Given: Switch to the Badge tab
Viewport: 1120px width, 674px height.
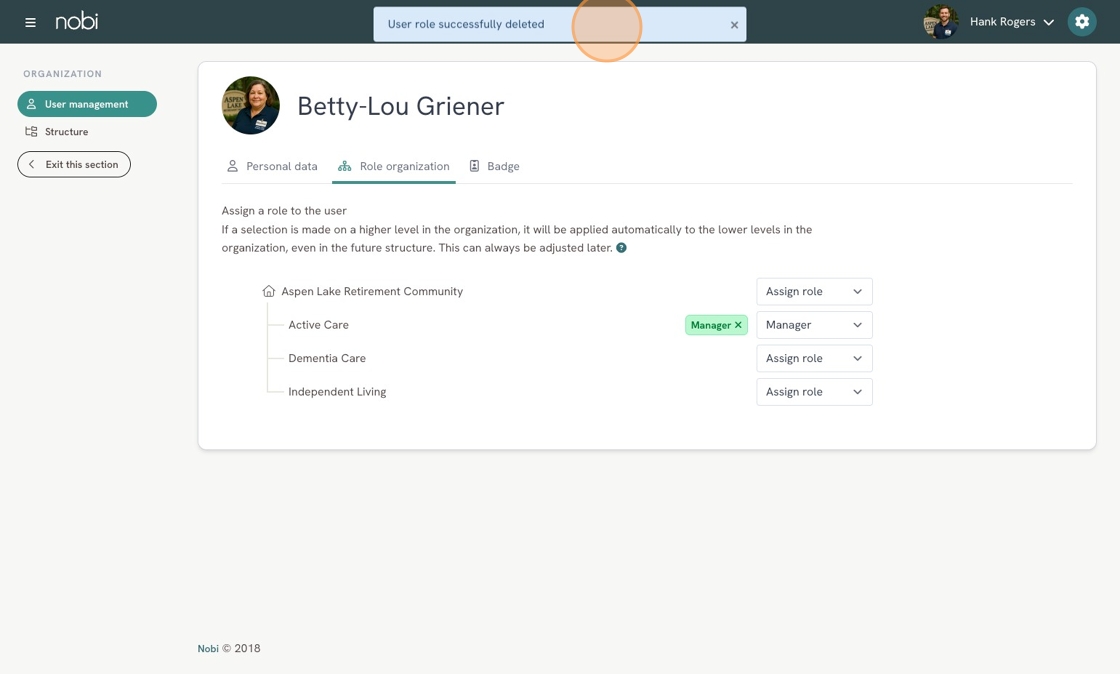Looking at the screenshot, I should [495, 167].
